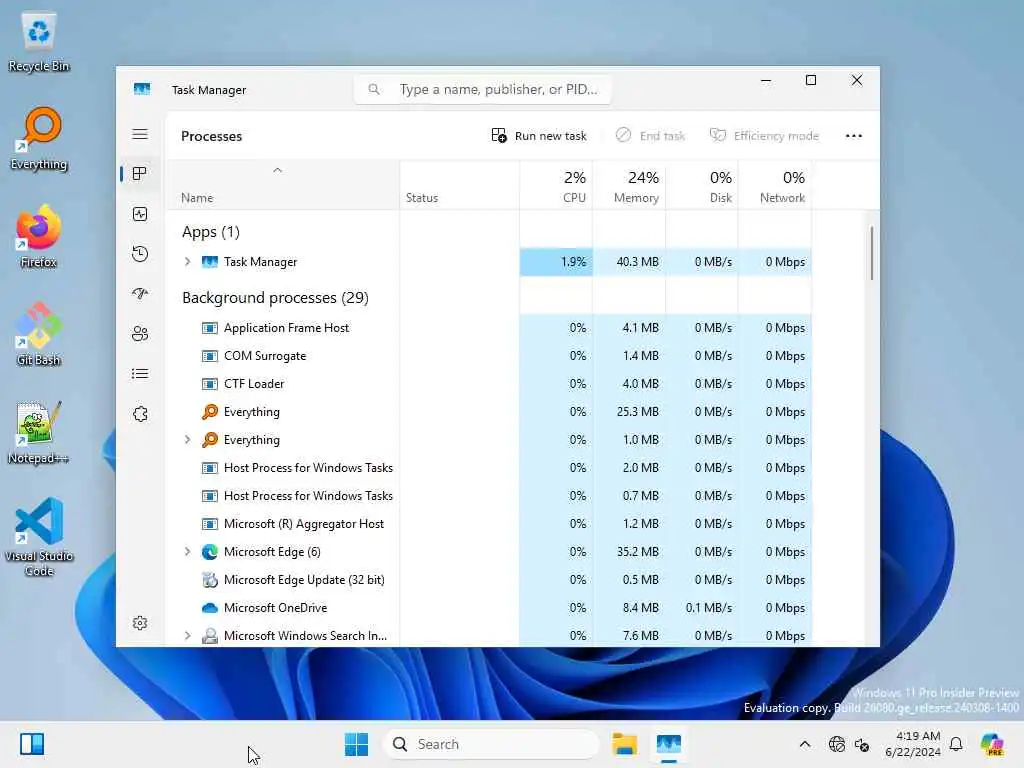The width and height of the screenshot is (1024, 768).
Task: Open the Recycle Bin desktop icon
Action: click(x=39, y=43)
